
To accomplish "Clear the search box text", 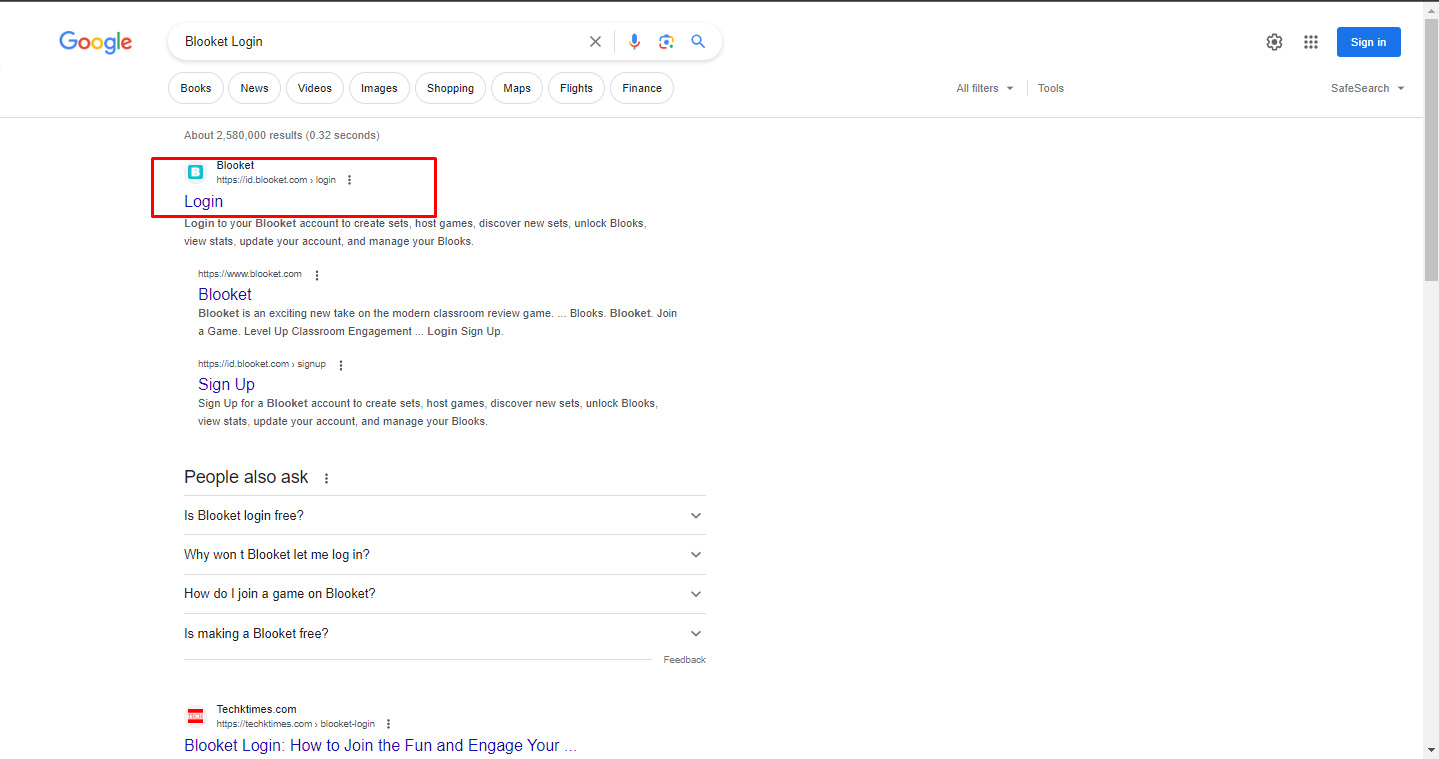I will pyautogui.click(x=595, y=42).
